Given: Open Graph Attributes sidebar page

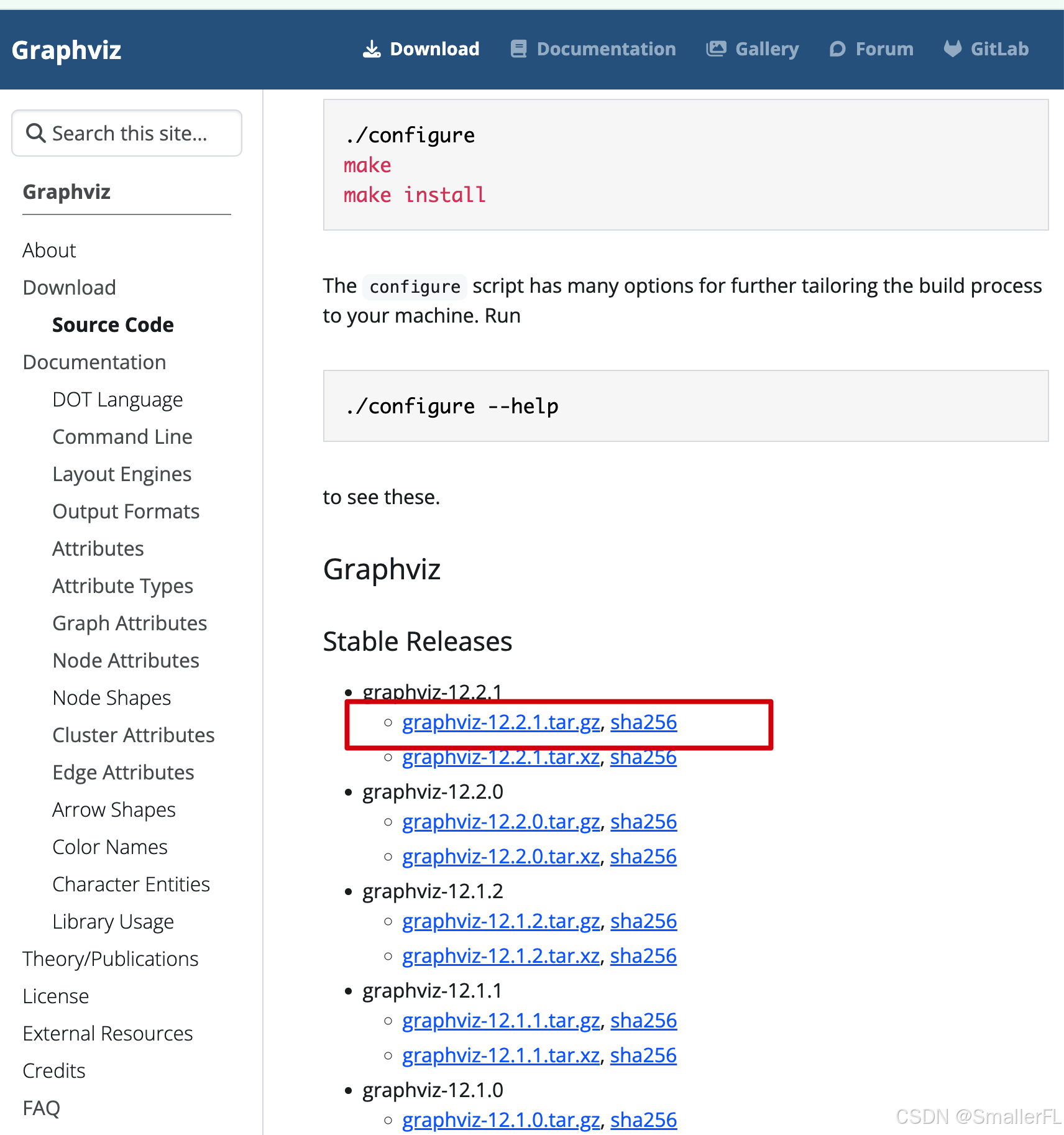Looking at the screenshot, I should pos(130,623).
